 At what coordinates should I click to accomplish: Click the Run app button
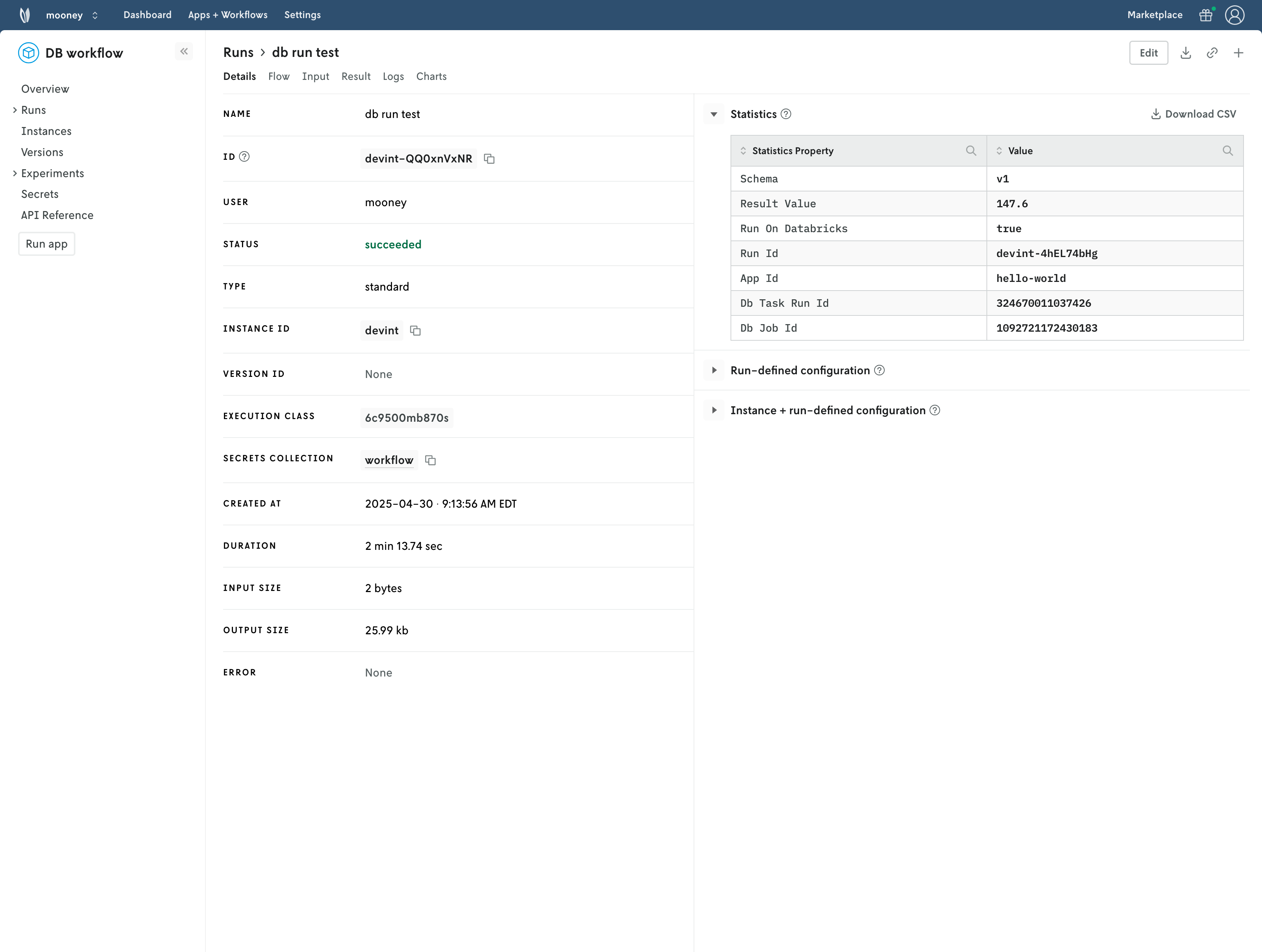[47, 243]
